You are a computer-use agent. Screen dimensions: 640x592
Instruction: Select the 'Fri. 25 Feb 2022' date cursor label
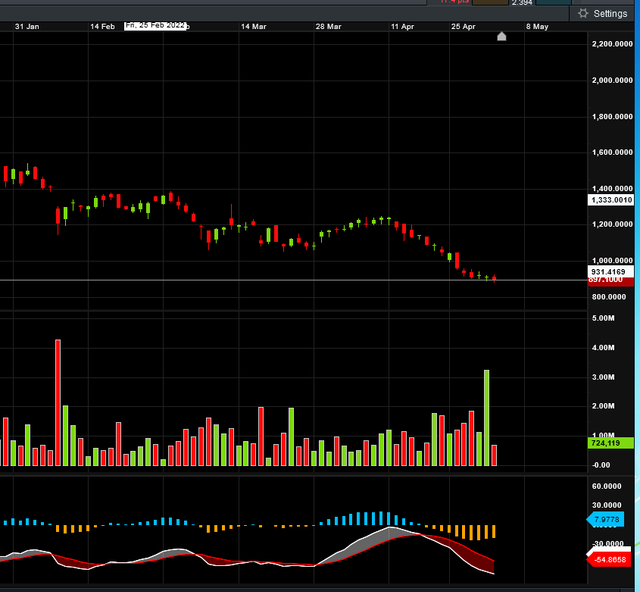pyautogui.click(x=155, y=26)
